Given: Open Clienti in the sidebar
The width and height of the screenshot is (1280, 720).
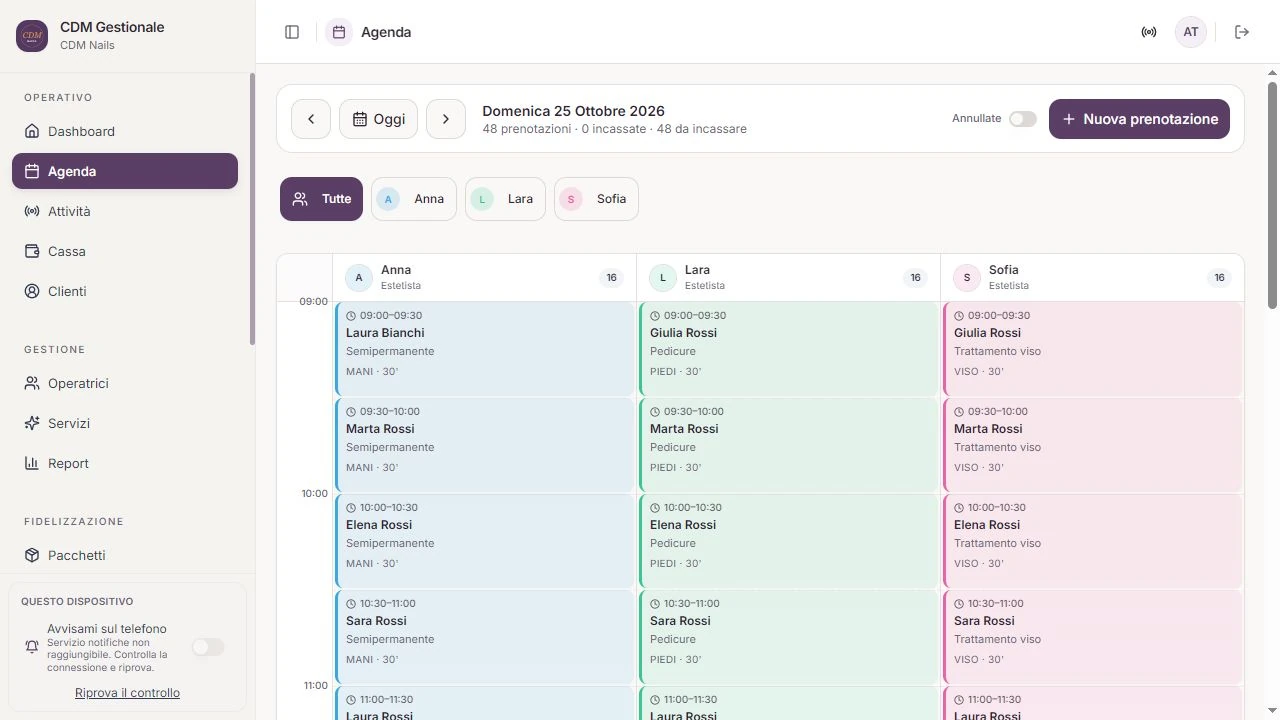Looking at the screenshot, I should pyautogui.click(x=125, y=291).
